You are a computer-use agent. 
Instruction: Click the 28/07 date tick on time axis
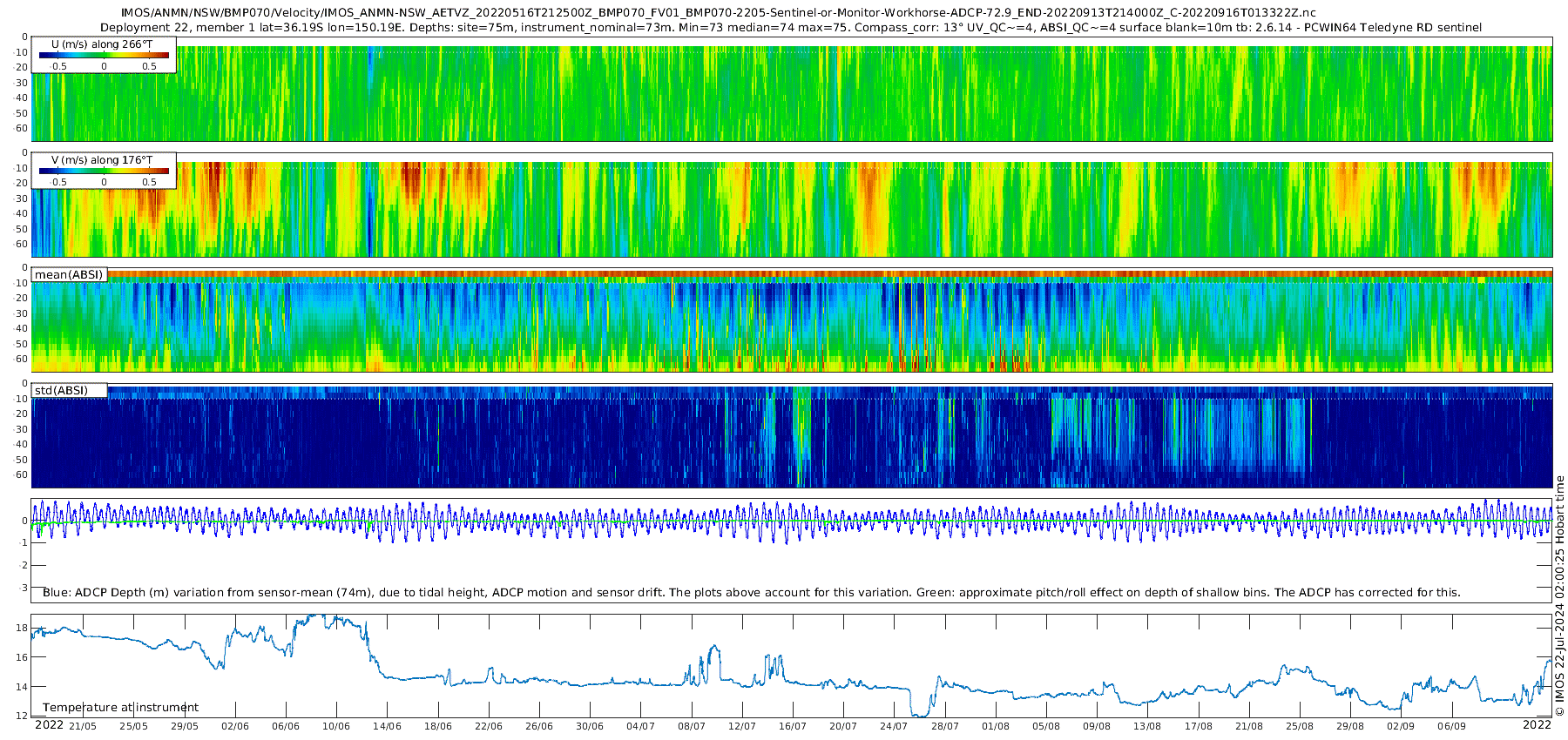coord(945,726)
